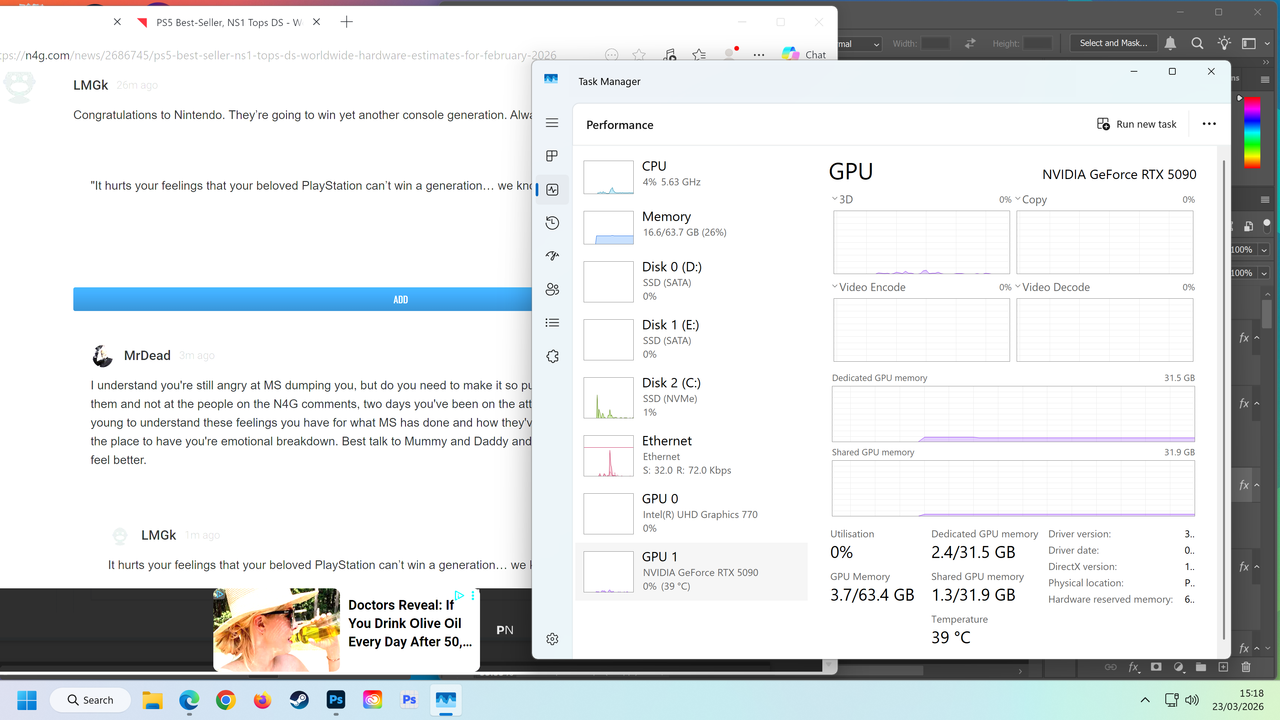1280x720 pixels.
Task: Click Photoshop Height input field
Action: click(1038, 43)
